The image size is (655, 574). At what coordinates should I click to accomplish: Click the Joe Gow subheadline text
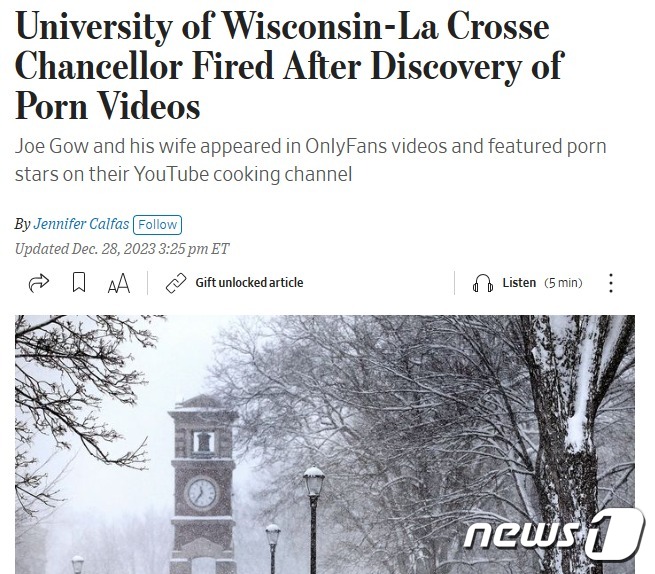pyautogui.click(x=310, y=160)
